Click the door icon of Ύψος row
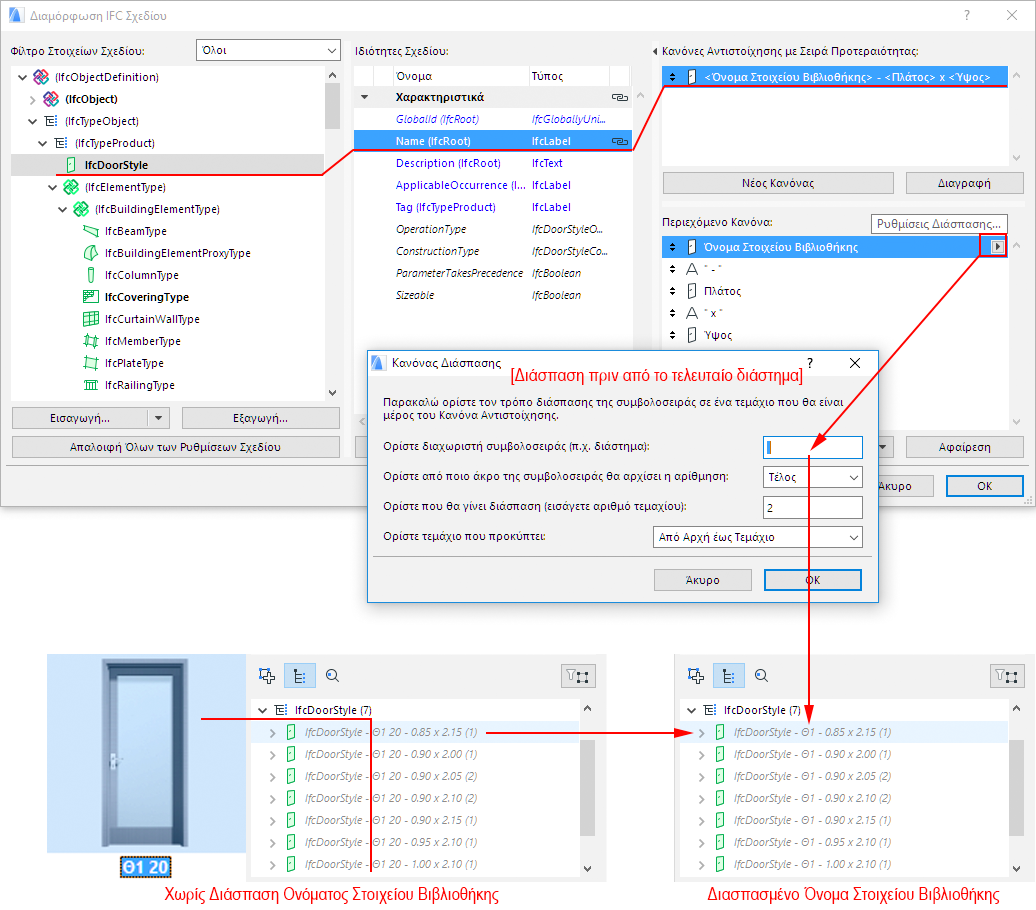This screenshot has width=1036, height=910. 692,335
